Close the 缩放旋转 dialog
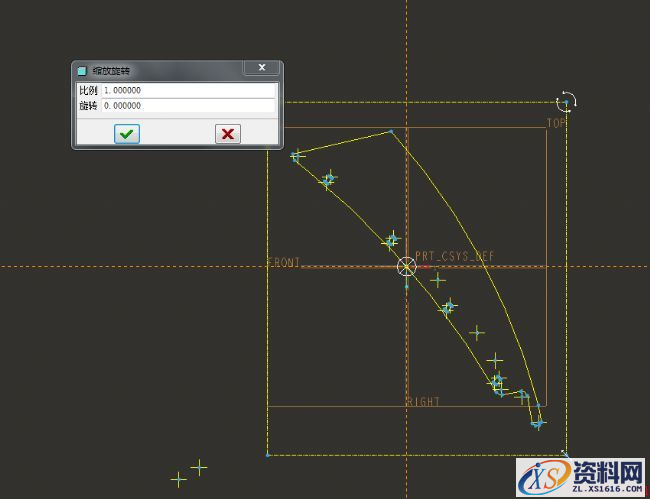The width and height of the screenshot is (650, 499). [x=261, y=68]
